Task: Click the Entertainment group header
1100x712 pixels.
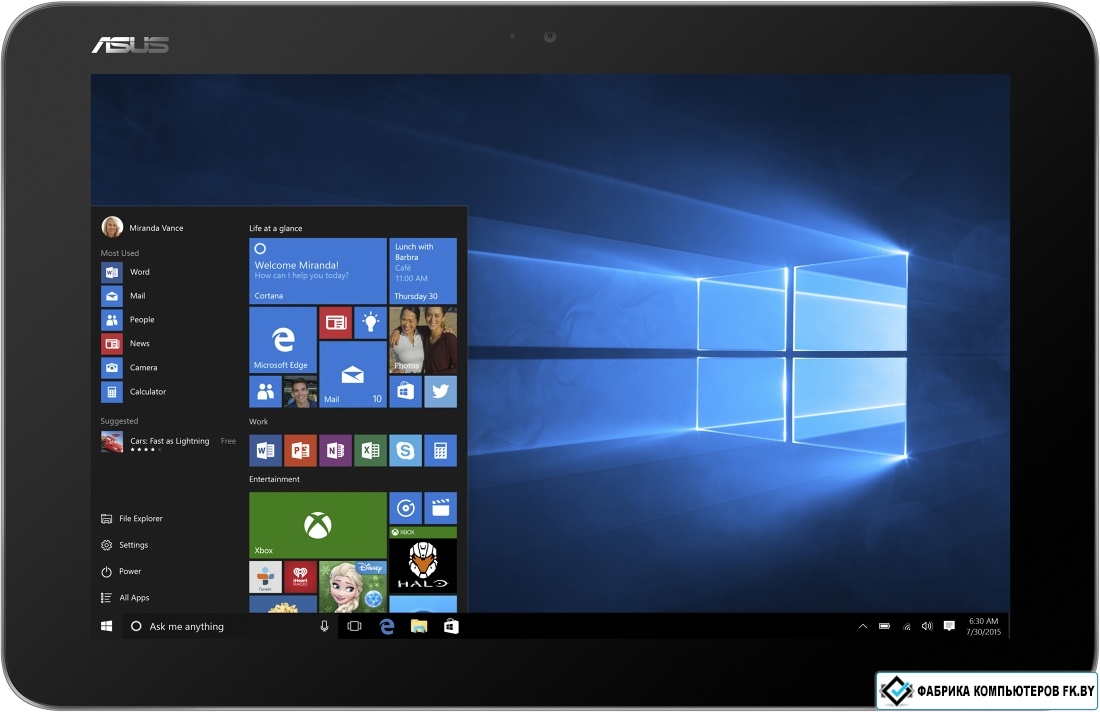Action: click(x=274, y=479)
